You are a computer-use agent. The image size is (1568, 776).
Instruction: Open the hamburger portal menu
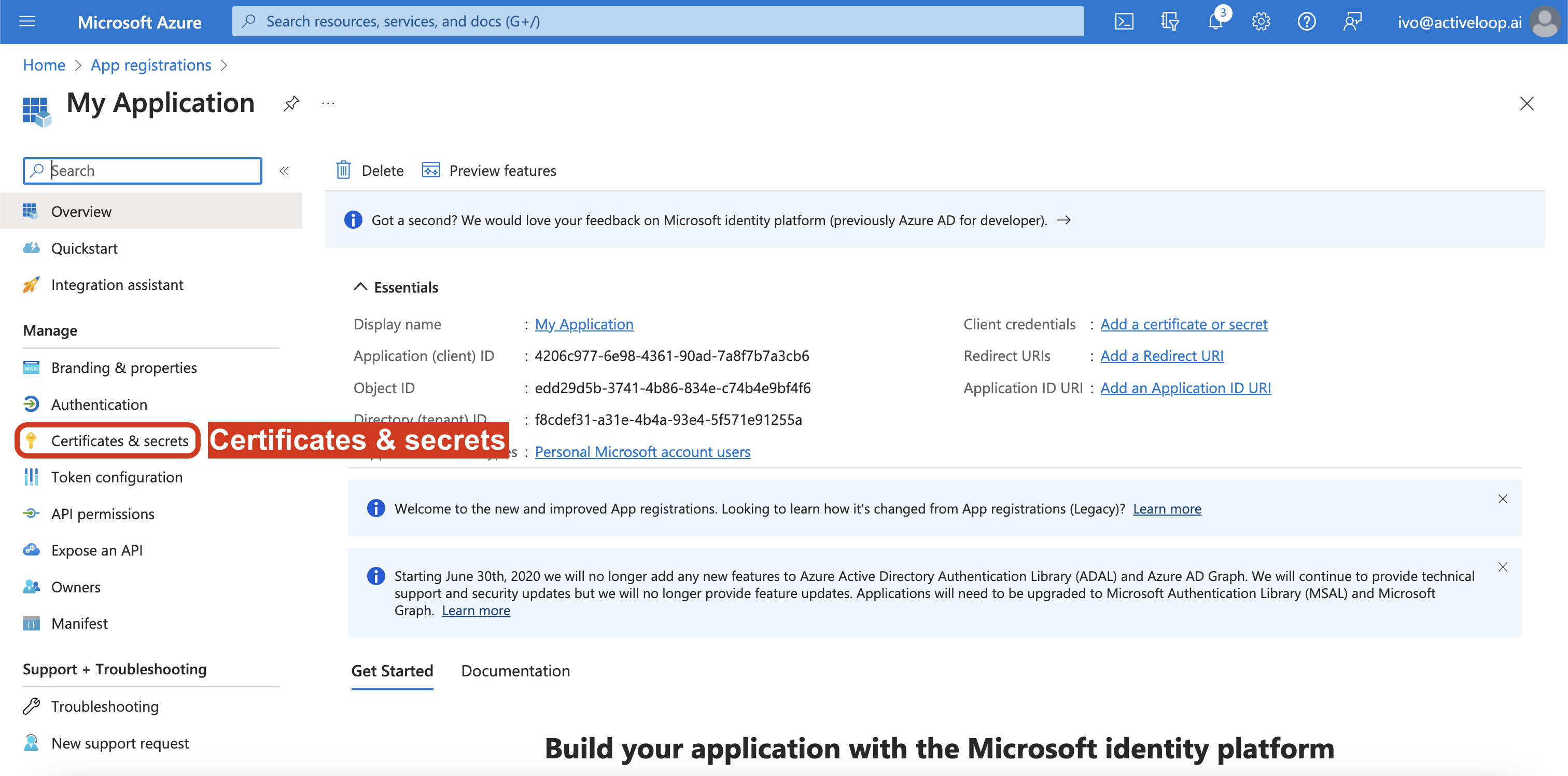[x=27, y=22]
